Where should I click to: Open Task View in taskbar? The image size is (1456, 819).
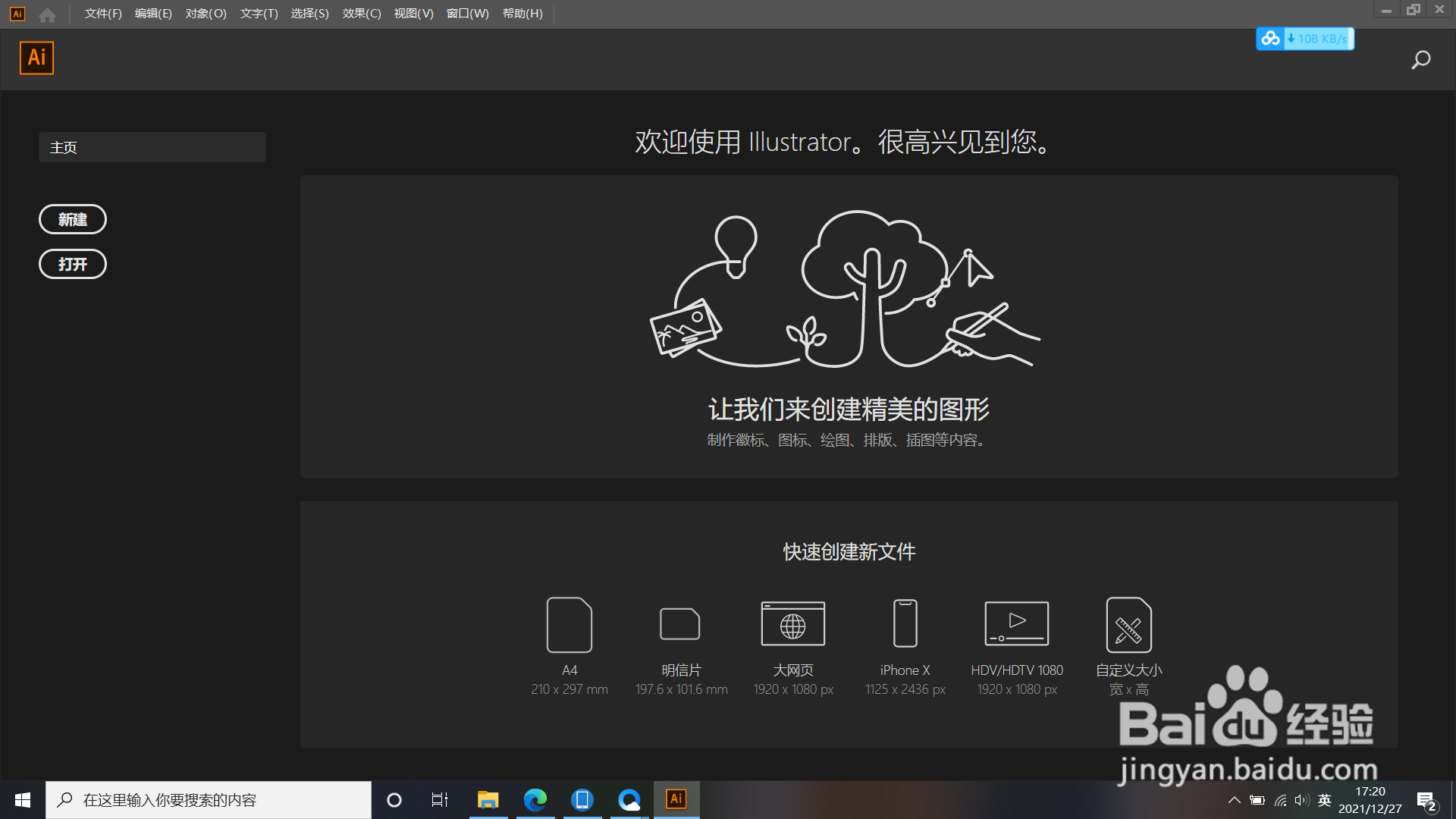tap(440, 800)
